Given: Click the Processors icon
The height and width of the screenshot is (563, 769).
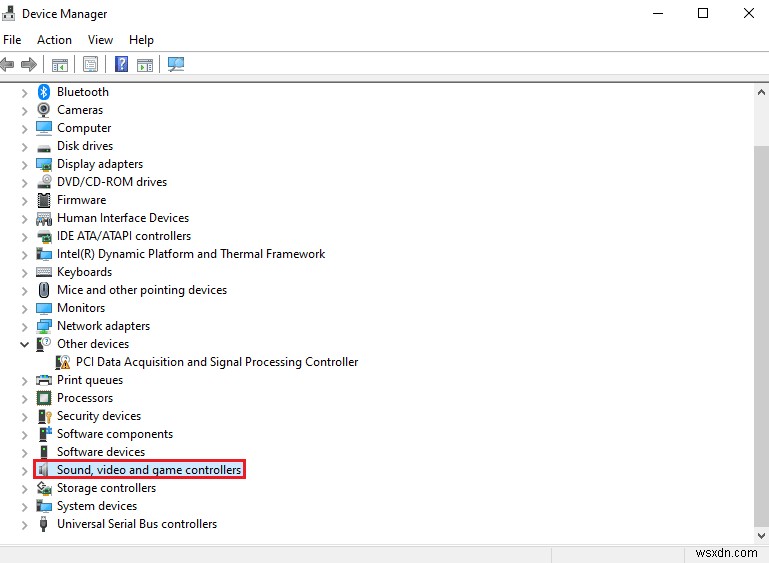Looking at the screenshot, I should [44, 398].
